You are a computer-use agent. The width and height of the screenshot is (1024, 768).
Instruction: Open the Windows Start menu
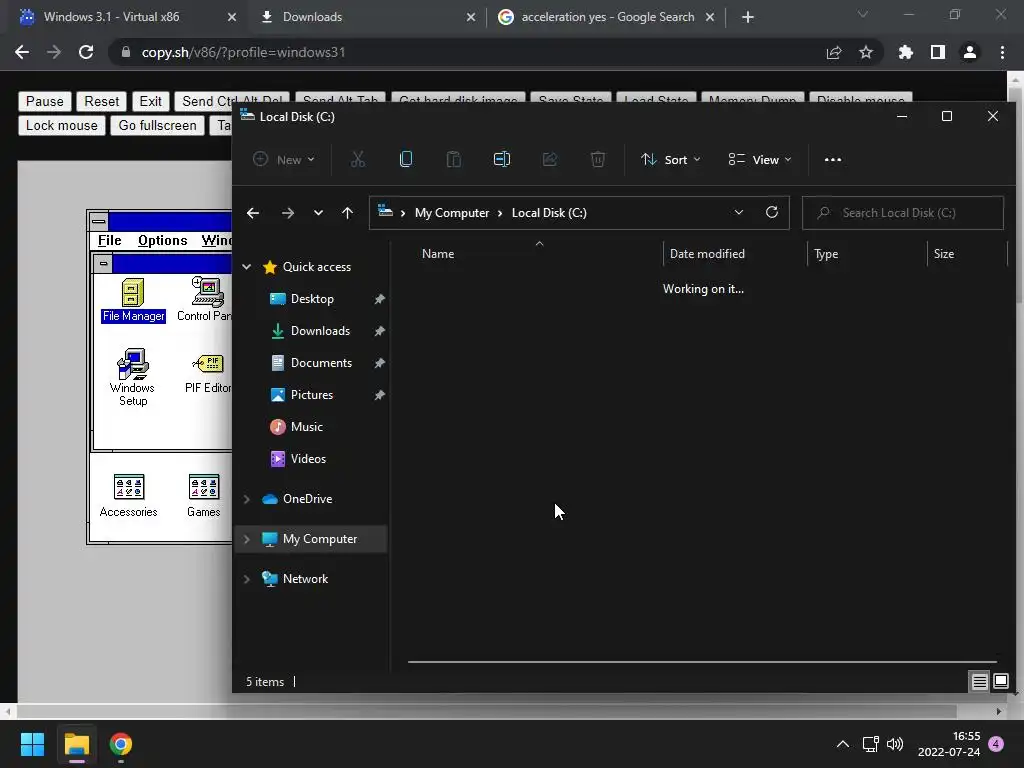(x=32, y=744)
